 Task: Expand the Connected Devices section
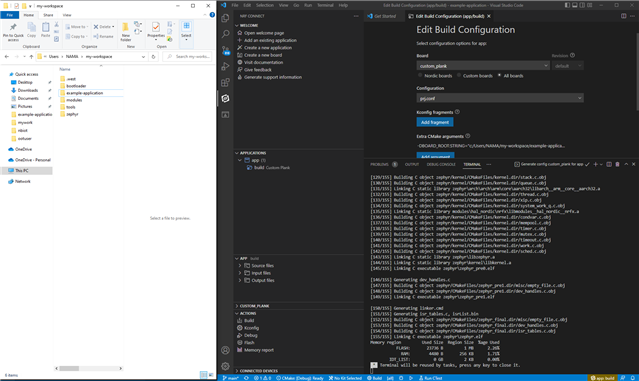click(x=237, y=371)
